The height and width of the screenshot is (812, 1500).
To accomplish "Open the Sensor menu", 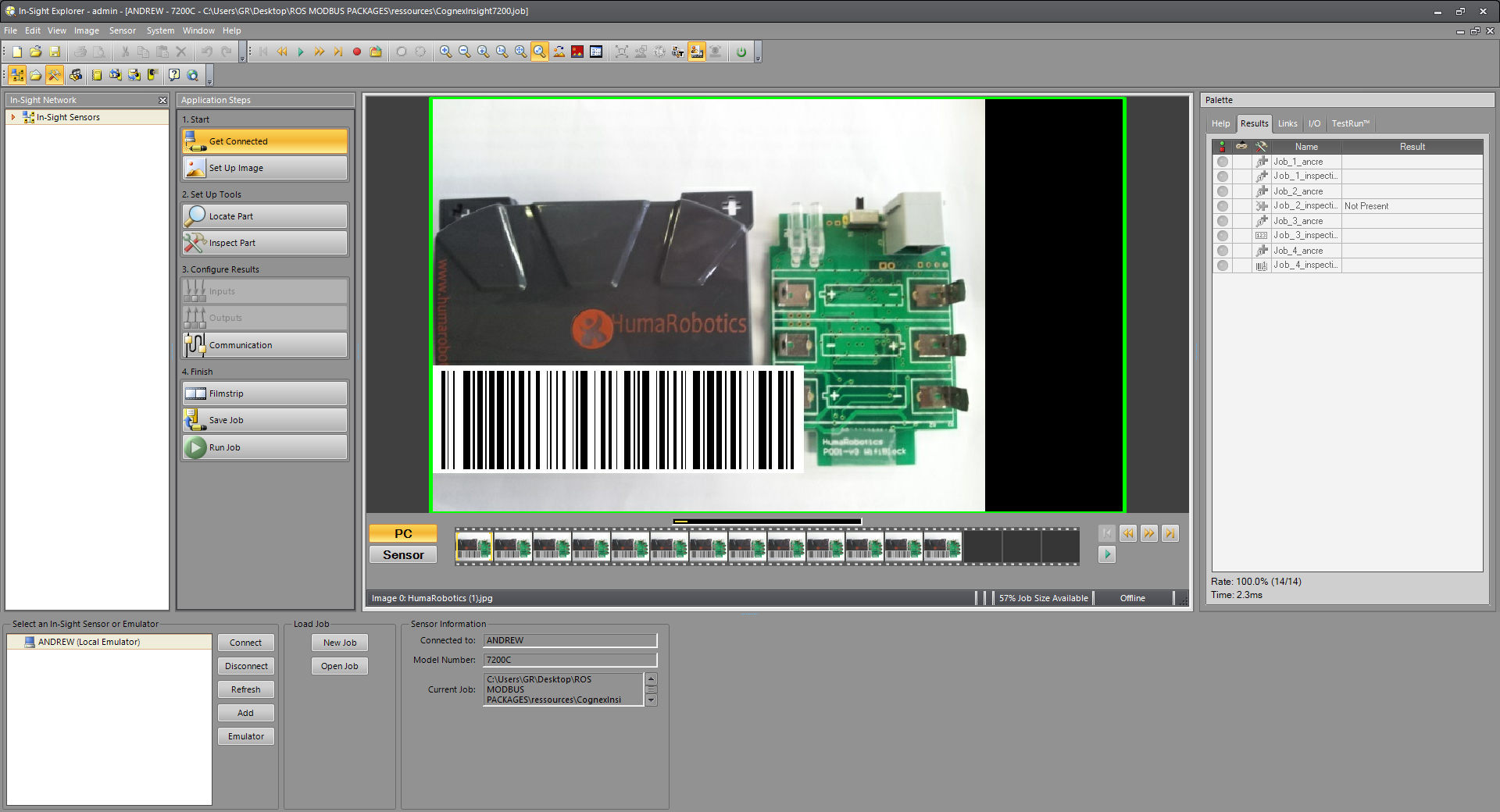I will point(123,30).
